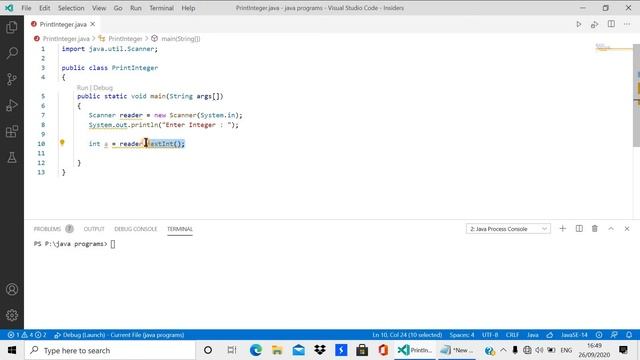Click the notifications bell in status bar

(x=629, y=335)
